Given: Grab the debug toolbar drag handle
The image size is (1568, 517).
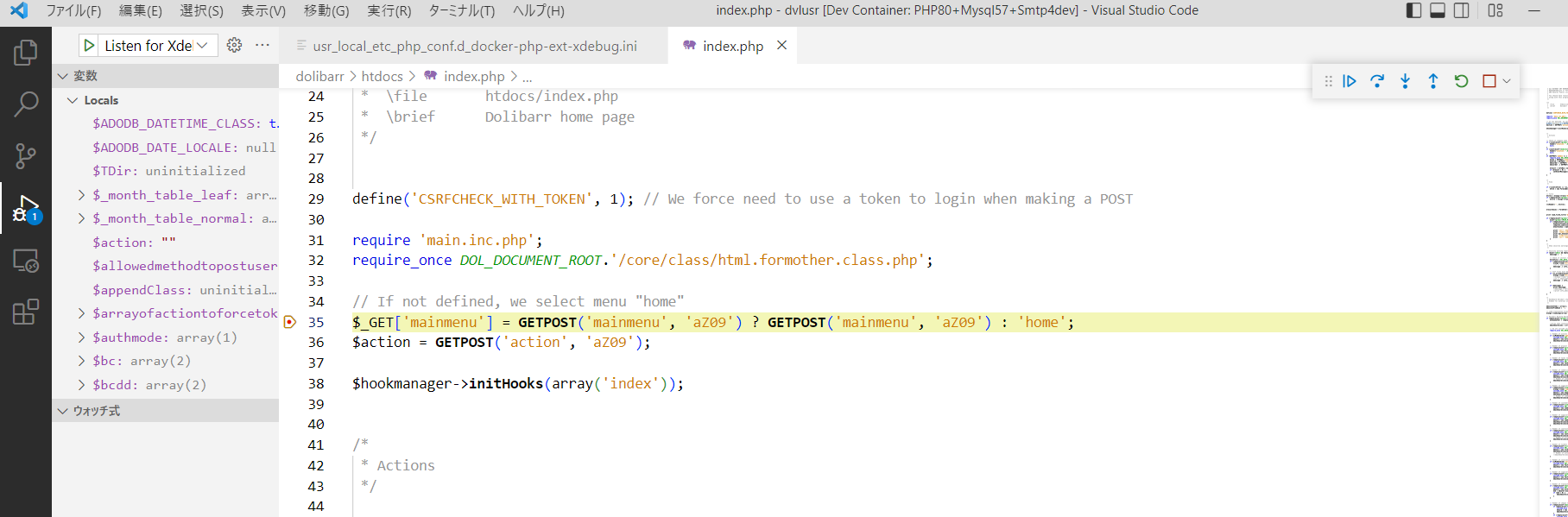Looking at the screenshot, I should pos(1328,81).
